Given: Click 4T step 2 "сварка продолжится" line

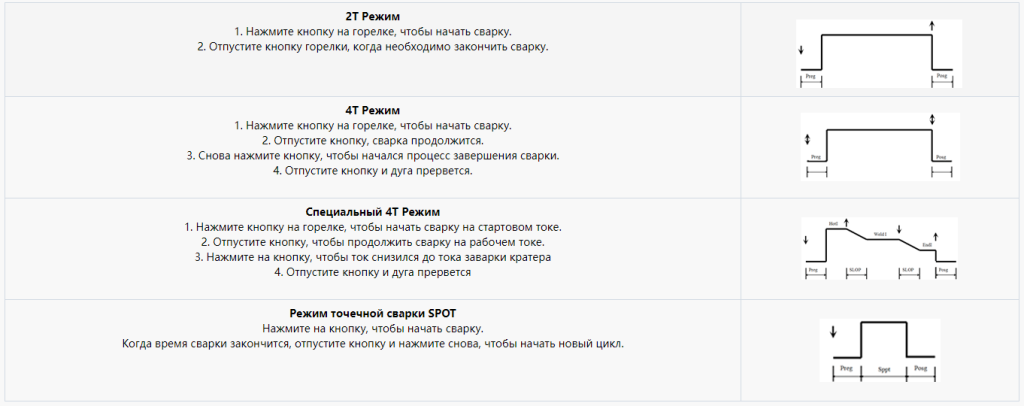Looking at the screenshot, I should point(373,140).
